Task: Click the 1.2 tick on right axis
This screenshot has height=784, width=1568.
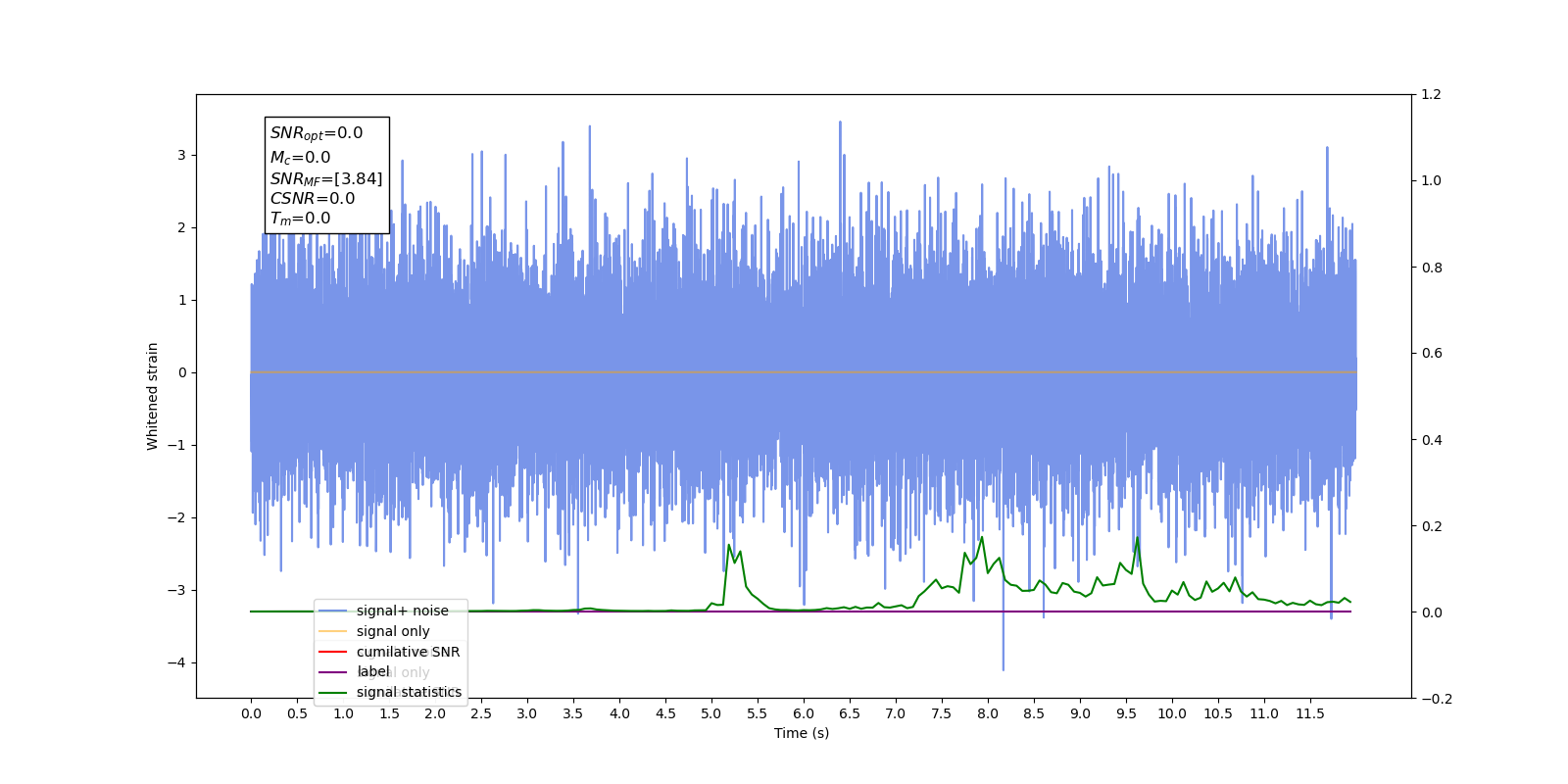Action: pyautogui.click(x=1432, y=94)
